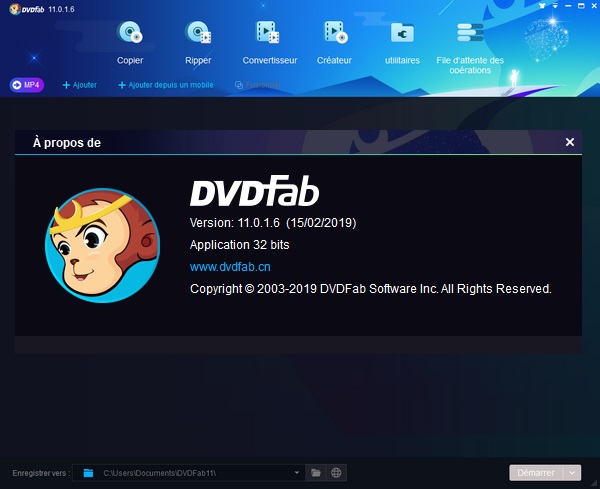Open the Créateur module
Screen dimensions: 600x489
pos(334,42)
